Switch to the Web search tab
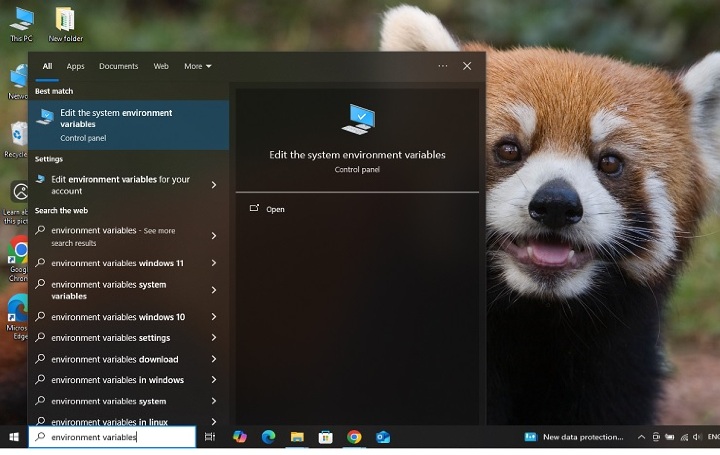 pyautogui.click(x=161, y=66)
